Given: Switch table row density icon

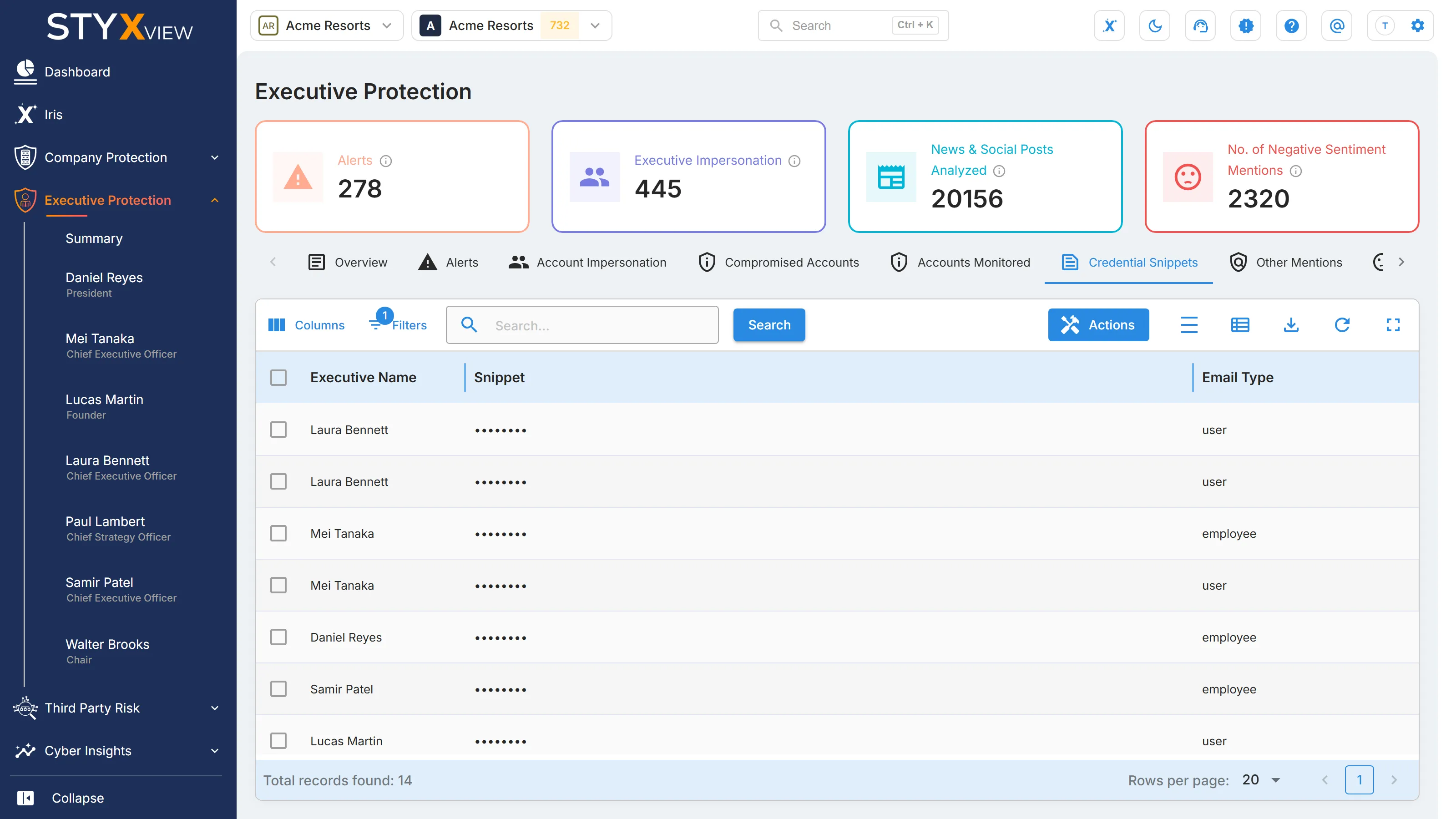Looking at the screenshot, I should 1189,325.
